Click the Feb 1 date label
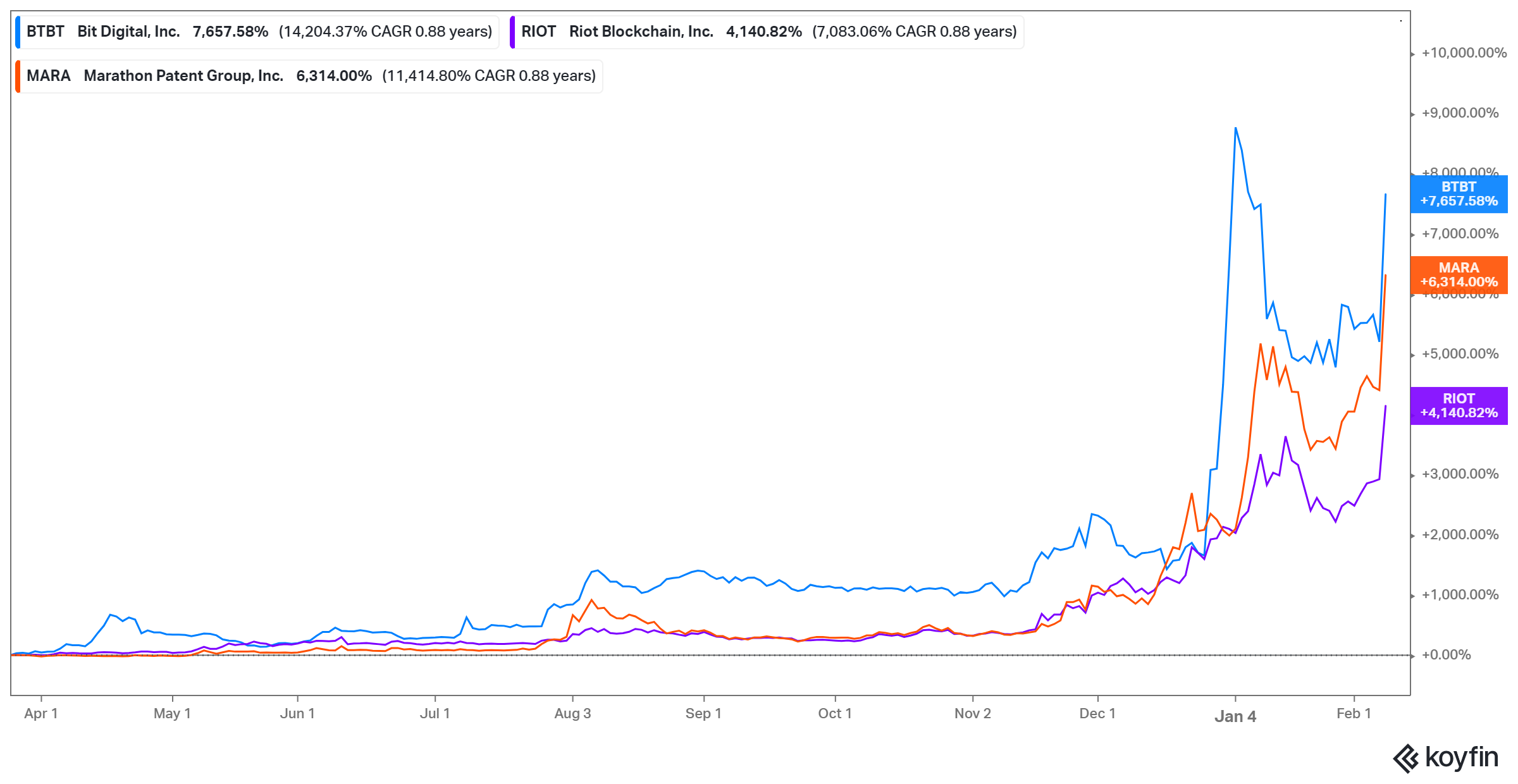 coord(1354,713)
